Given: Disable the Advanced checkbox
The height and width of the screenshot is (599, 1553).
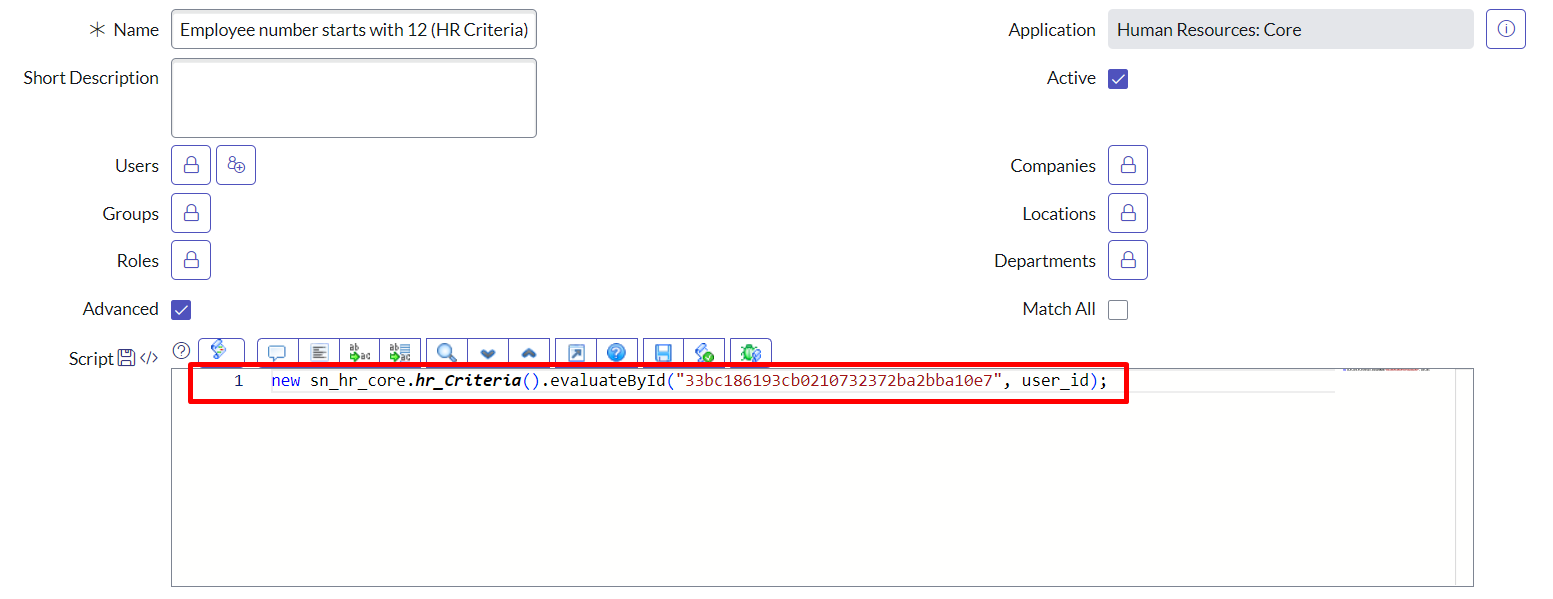Looking at the screenshot, I should pos(181,310).
